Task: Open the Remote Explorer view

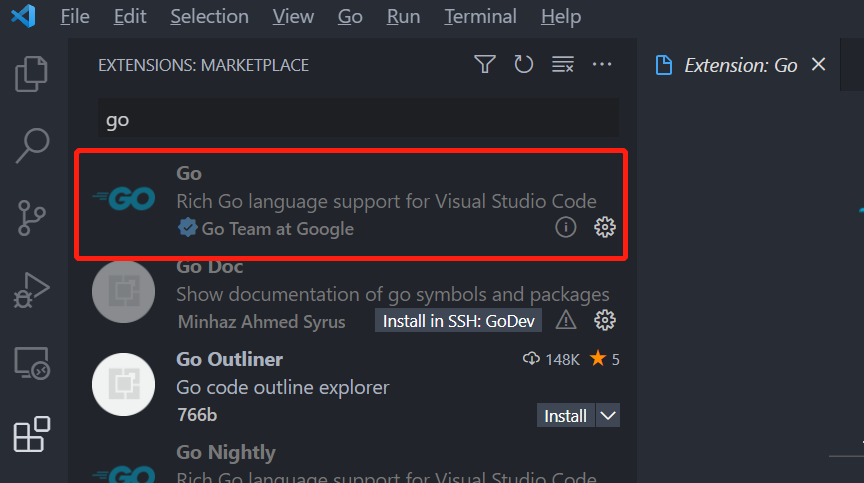Action: click(32, 363)
